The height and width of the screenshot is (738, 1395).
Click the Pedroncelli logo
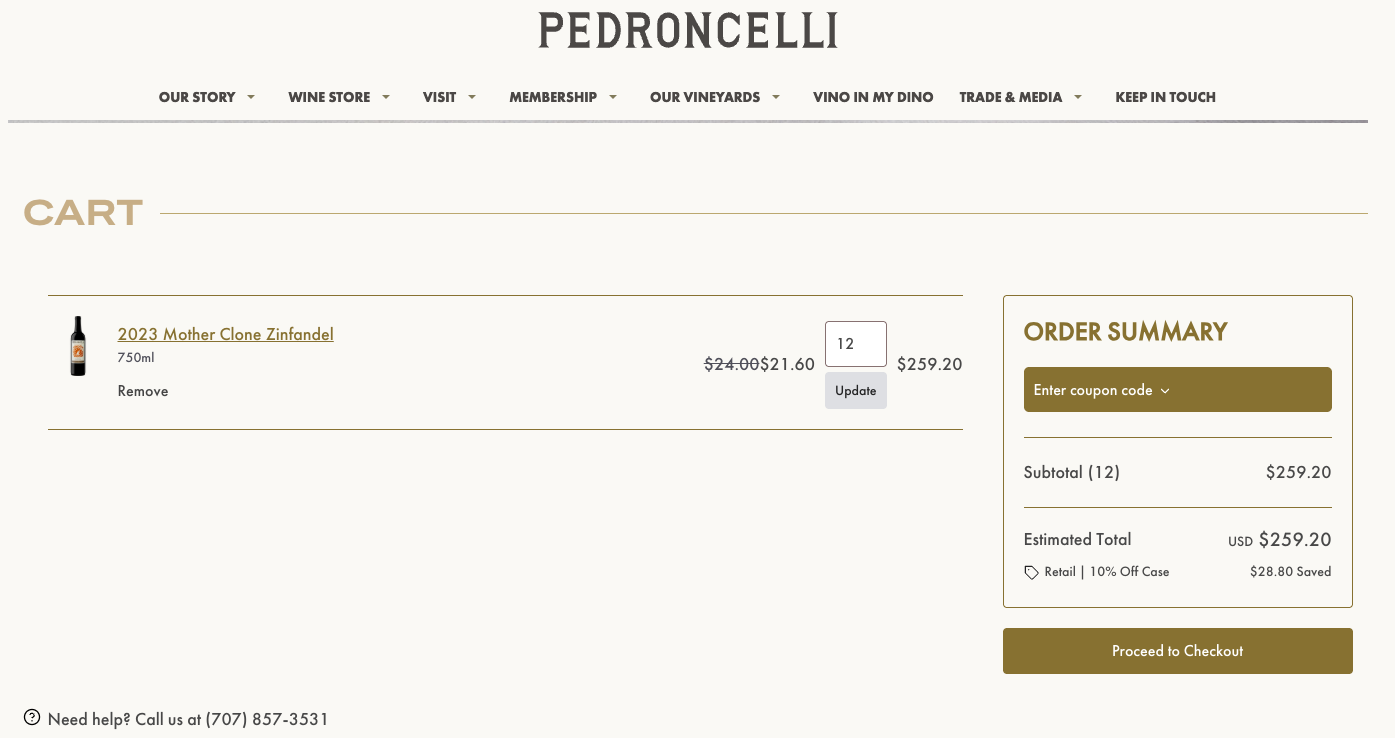(x=688, y=30)
